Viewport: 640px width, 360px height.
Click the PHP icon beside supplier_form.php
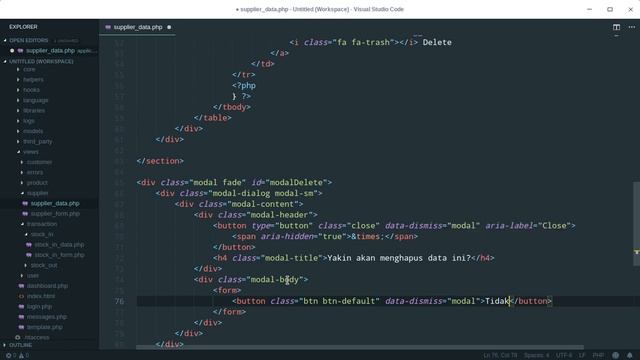[x=25, y=214]
